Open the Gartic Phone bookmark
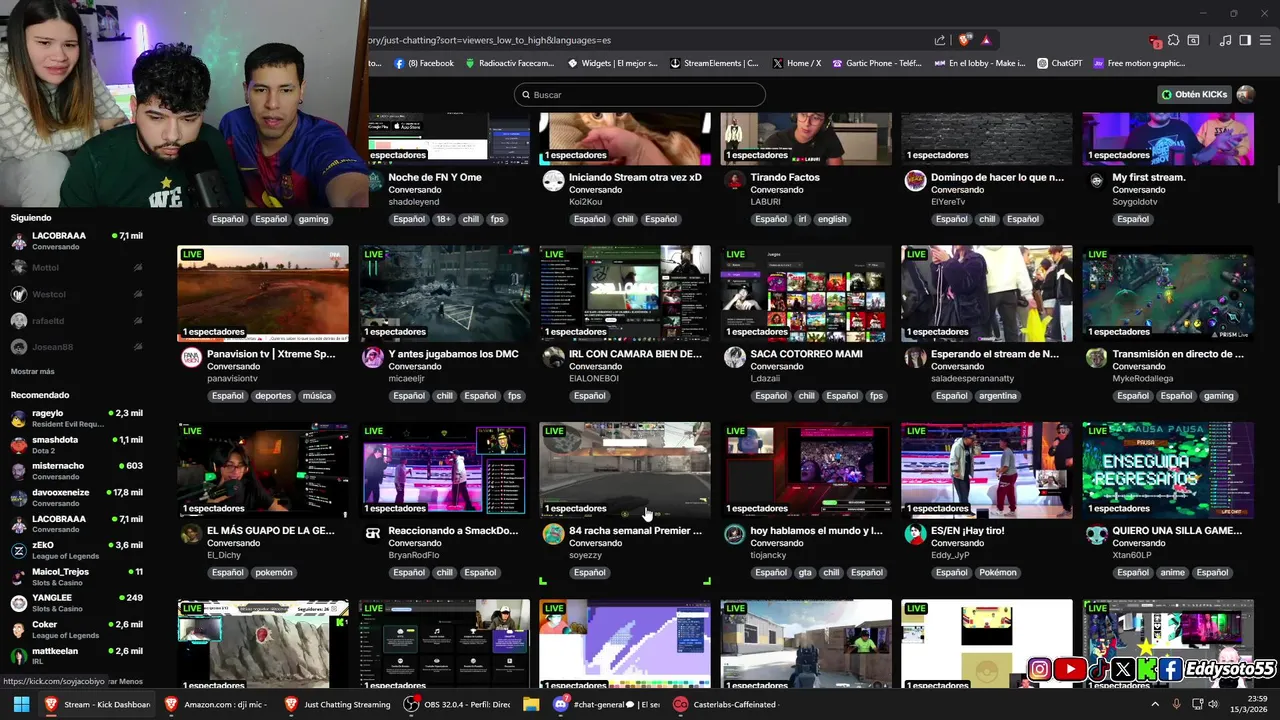Screen dimensions: 1280x720 (x=876, y=63)
